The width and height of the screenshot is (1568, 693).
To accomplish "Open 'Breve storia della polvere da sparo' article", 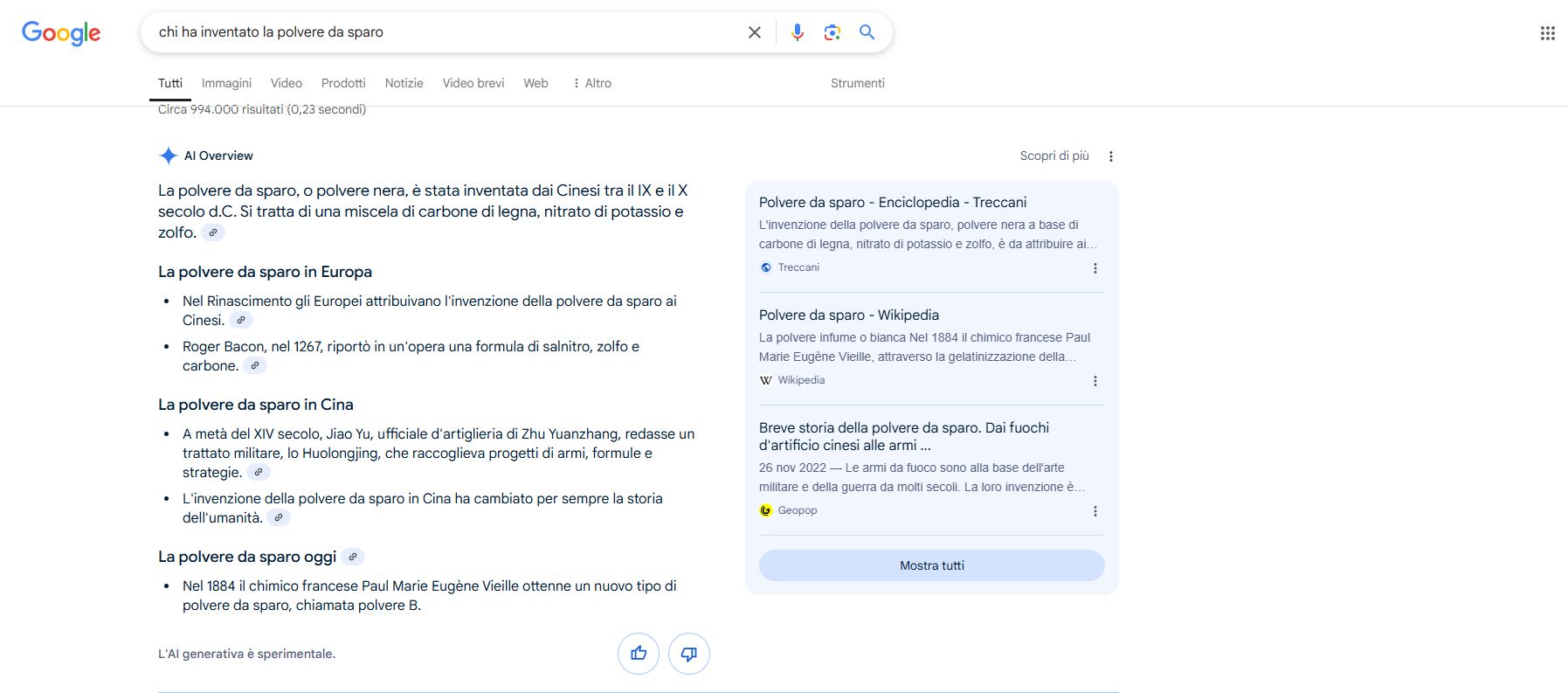I will click(x=904, y=436).
